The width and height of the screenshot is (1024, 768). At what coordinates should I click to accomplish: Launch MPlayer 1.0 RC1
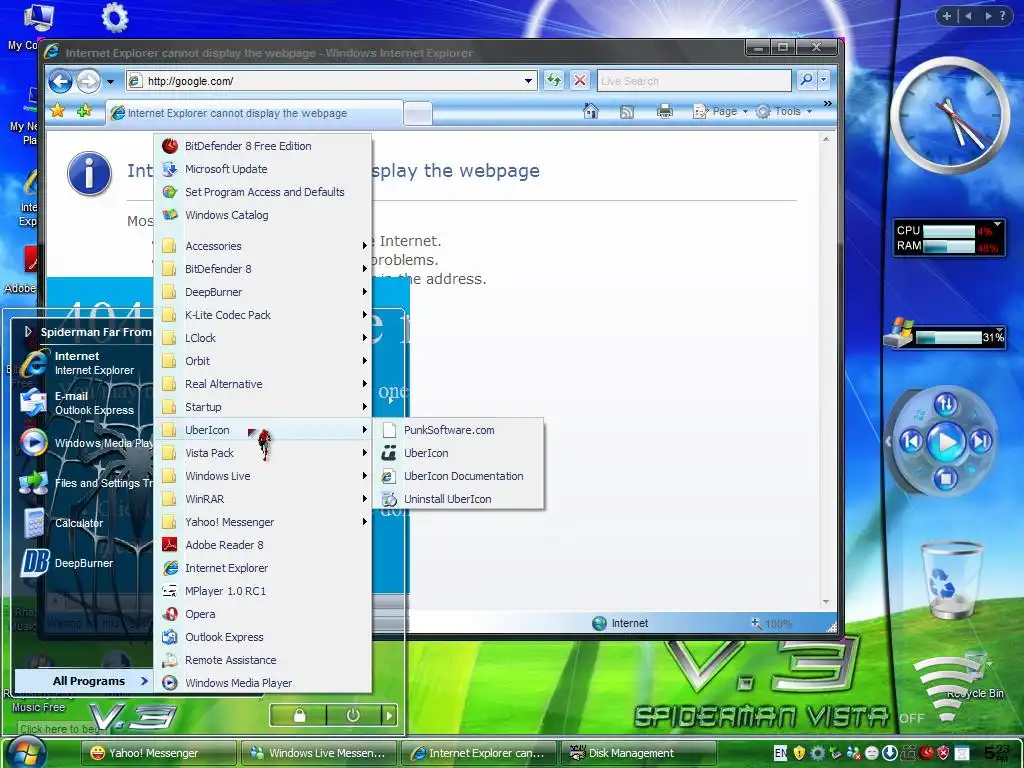tap(263, 591)
